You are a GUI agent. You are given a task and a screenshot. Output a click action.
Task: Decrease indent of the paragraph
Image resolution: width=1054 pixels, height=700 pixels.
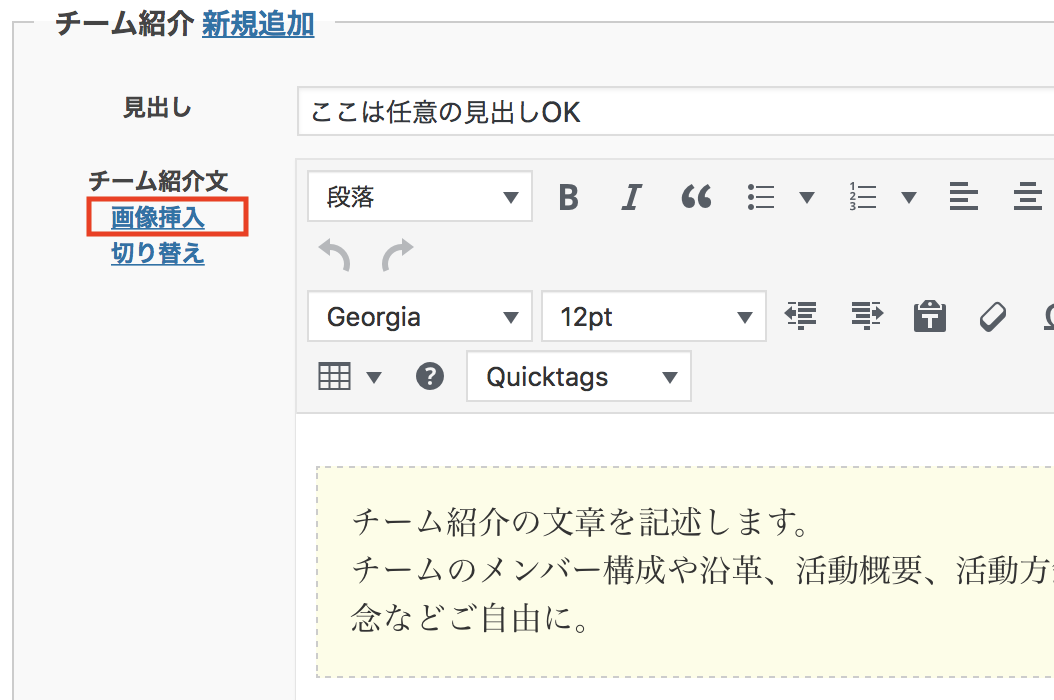[x=801, y=315]
